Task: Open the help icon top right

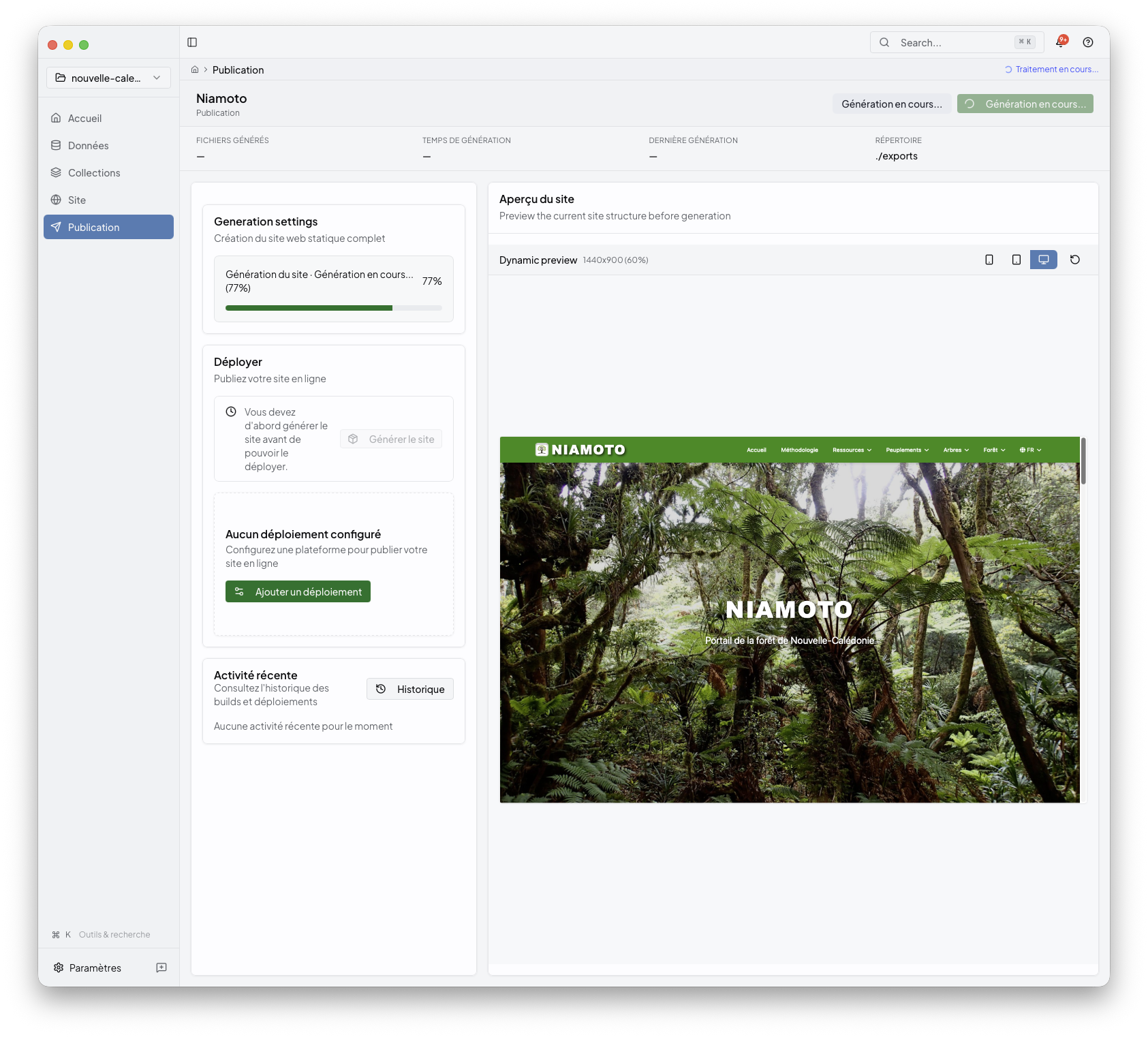Action: 1087,42
